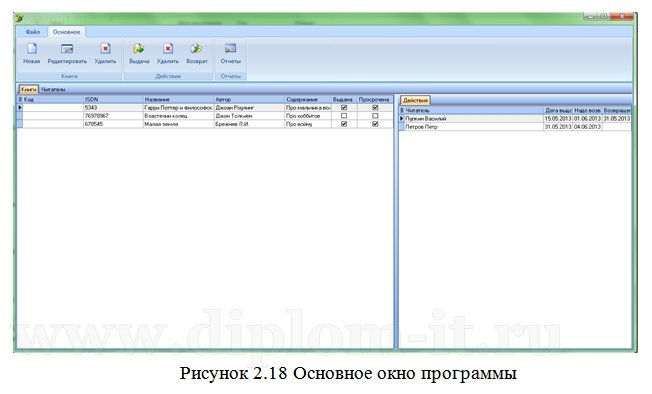Select the Гарри Поттер и философск. title cell

(x=178, y=108)
